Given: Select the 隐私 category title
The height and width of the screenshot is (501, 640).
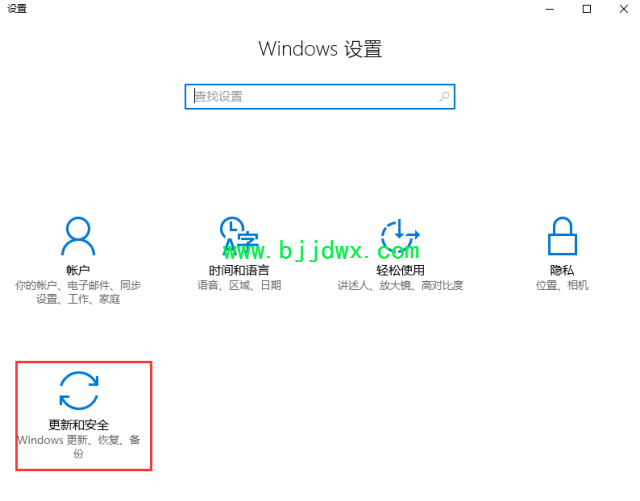Looking at the screenshot, I should (562, 270).
